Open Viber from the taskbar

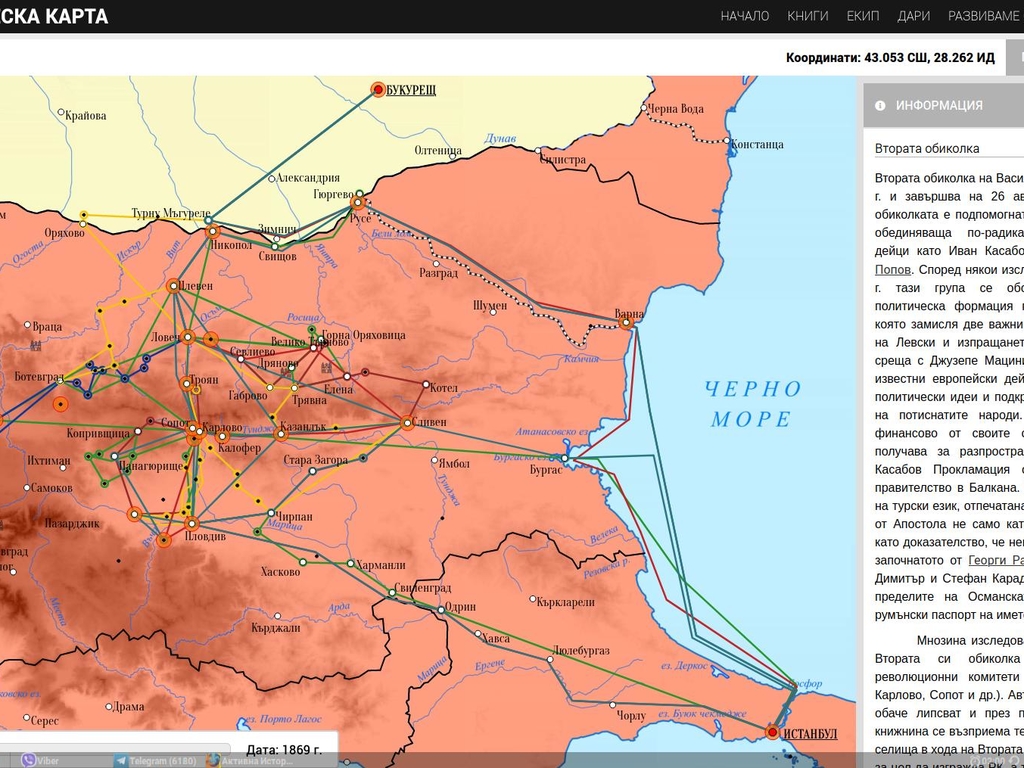38,761
